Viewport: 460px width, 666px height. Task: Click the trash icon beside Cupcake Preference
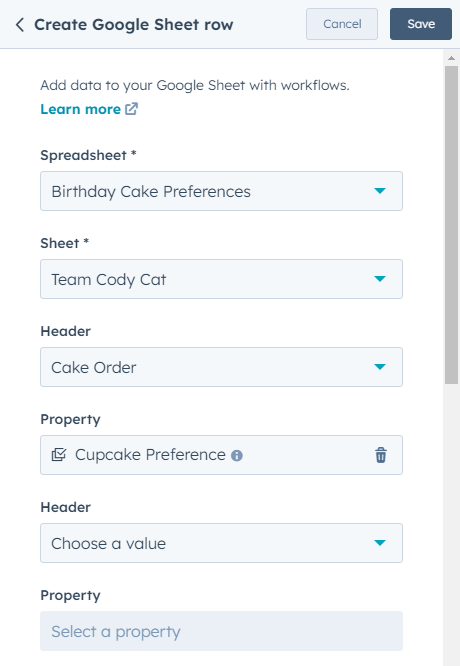[381, 455]
